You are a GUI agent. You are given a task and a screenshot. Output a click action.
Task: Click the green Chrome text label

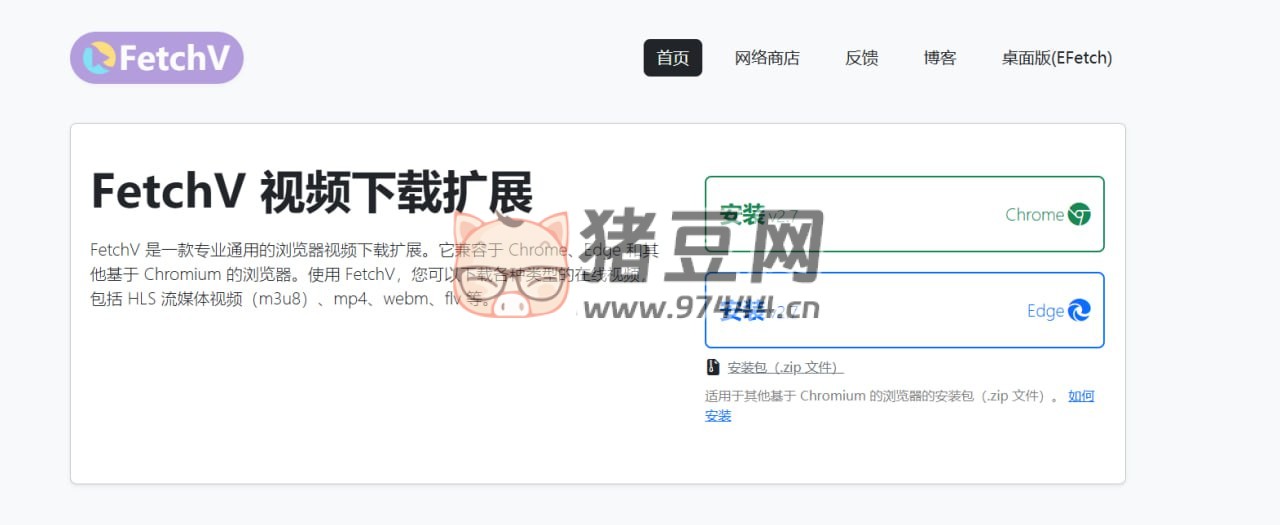click(x=1034, y=215)
